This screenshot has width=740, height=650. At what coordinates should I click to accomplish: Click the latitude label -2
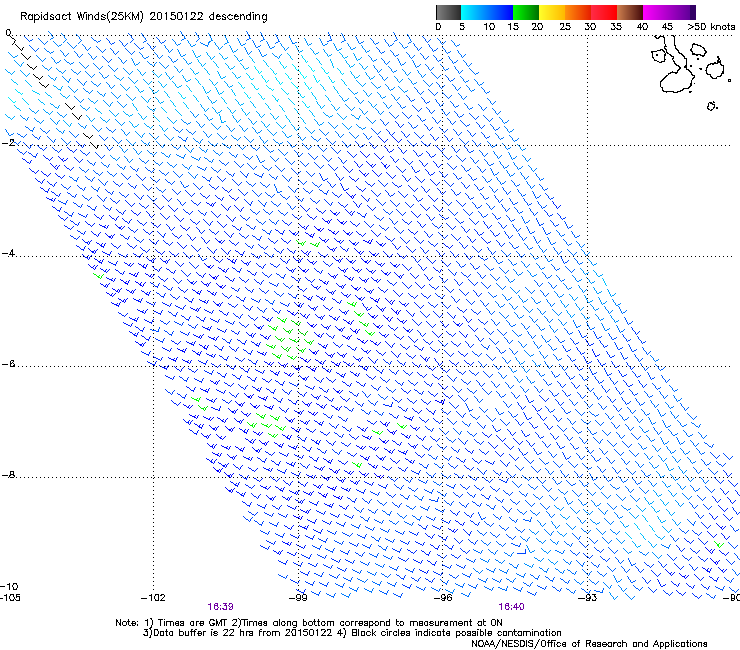tap(8, 143)
